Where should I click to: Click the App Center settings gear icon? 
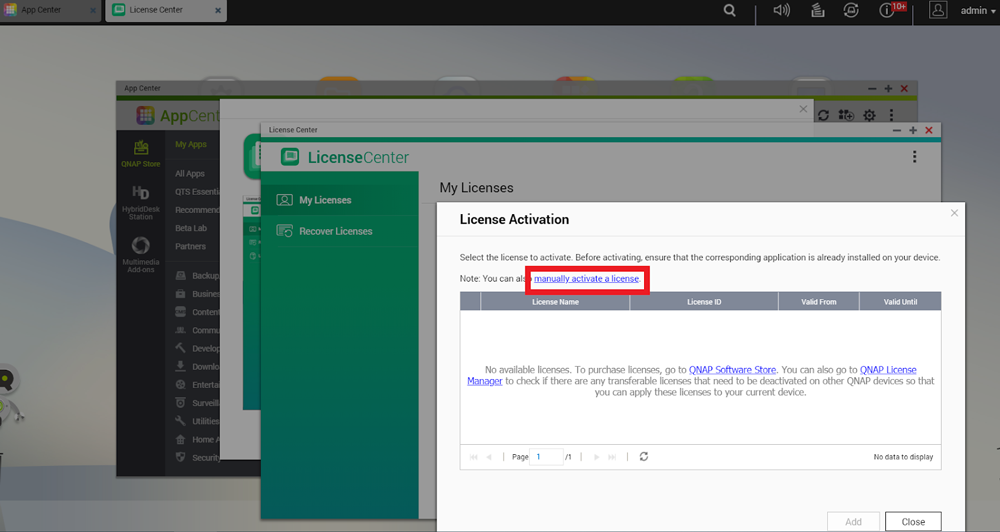click(x=869, y=116)
